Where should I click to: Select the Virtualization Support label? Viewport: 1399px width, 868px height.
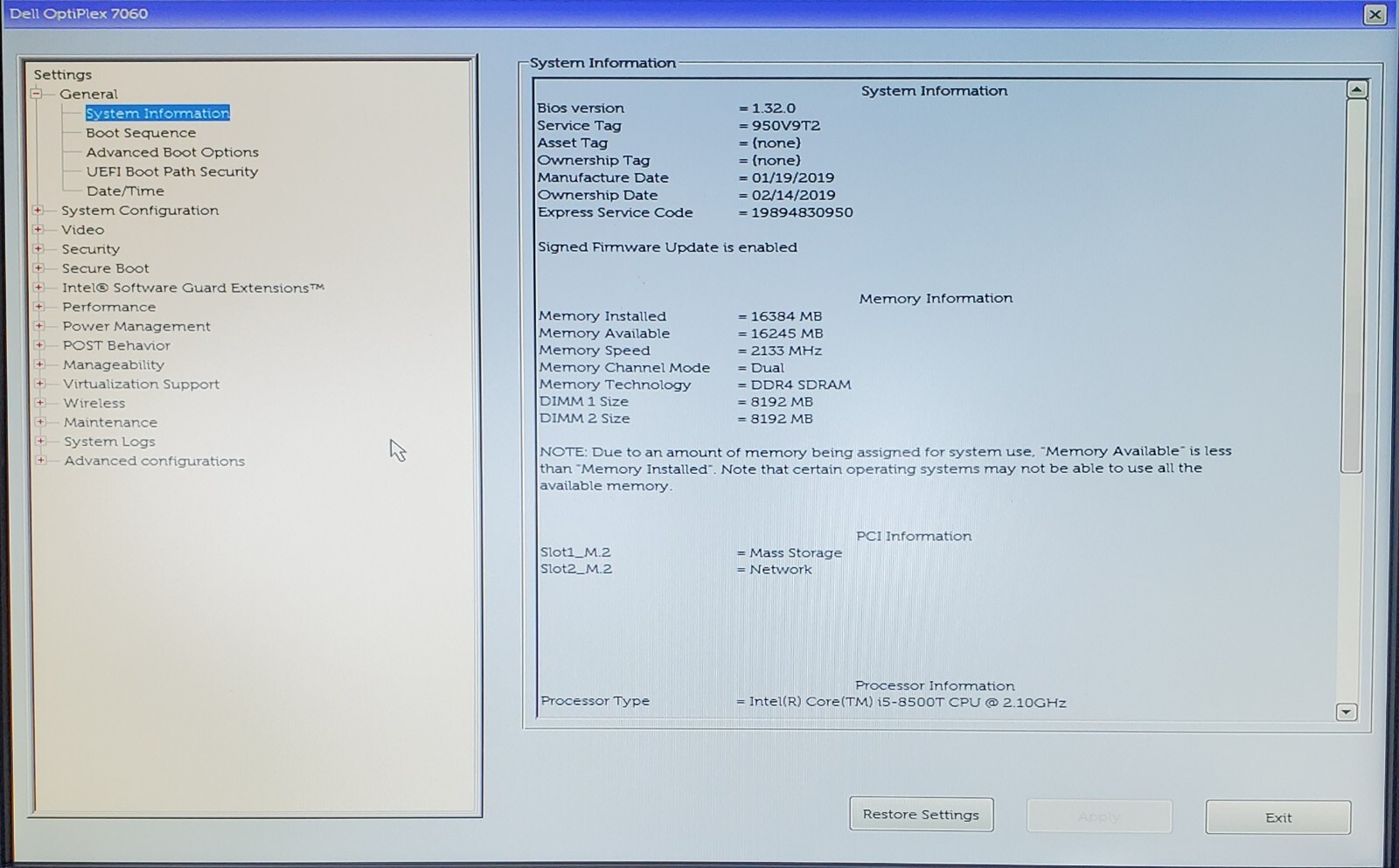point(141,384)
